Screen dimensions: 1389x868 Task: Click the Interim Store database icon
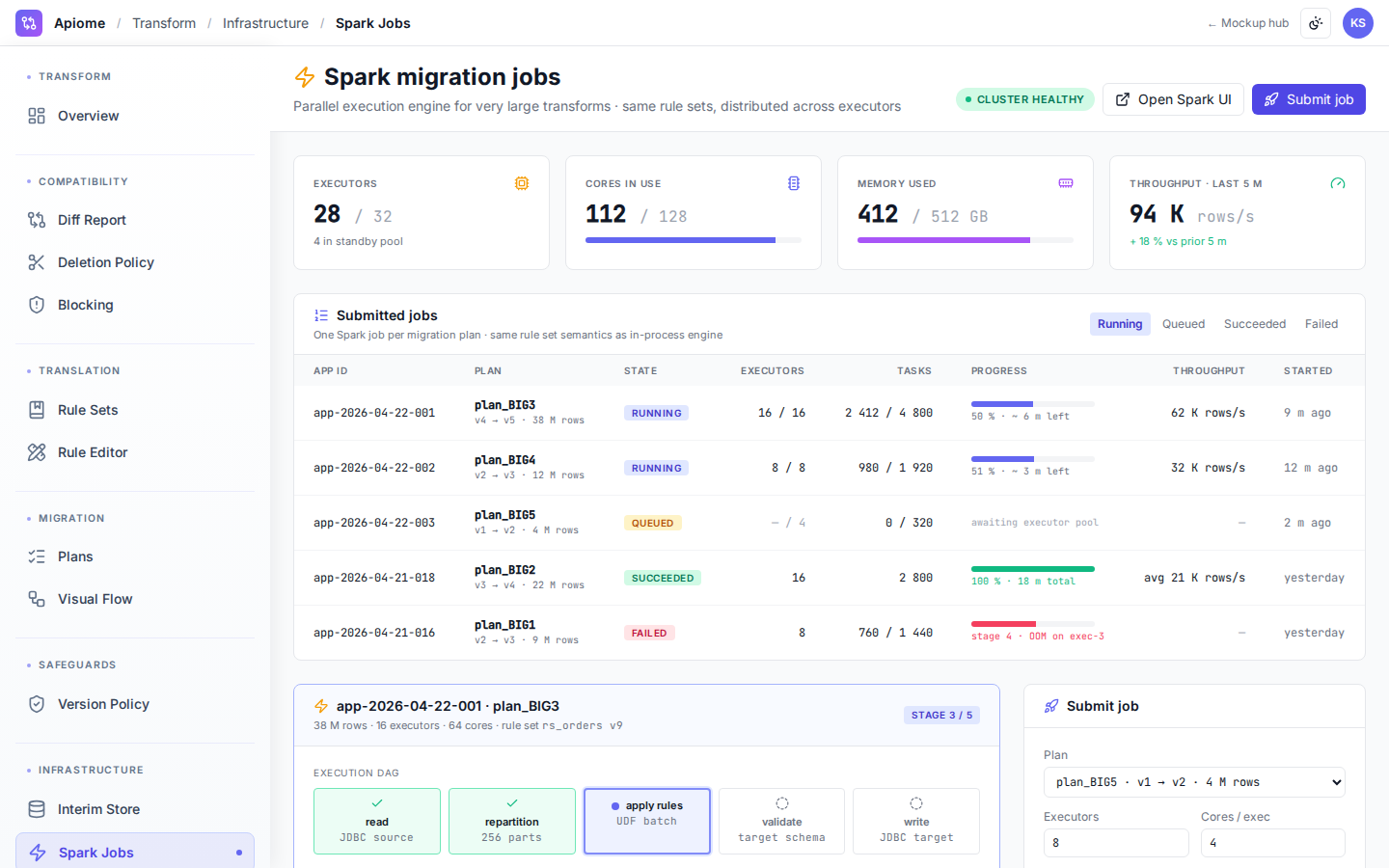click(37, 809)
